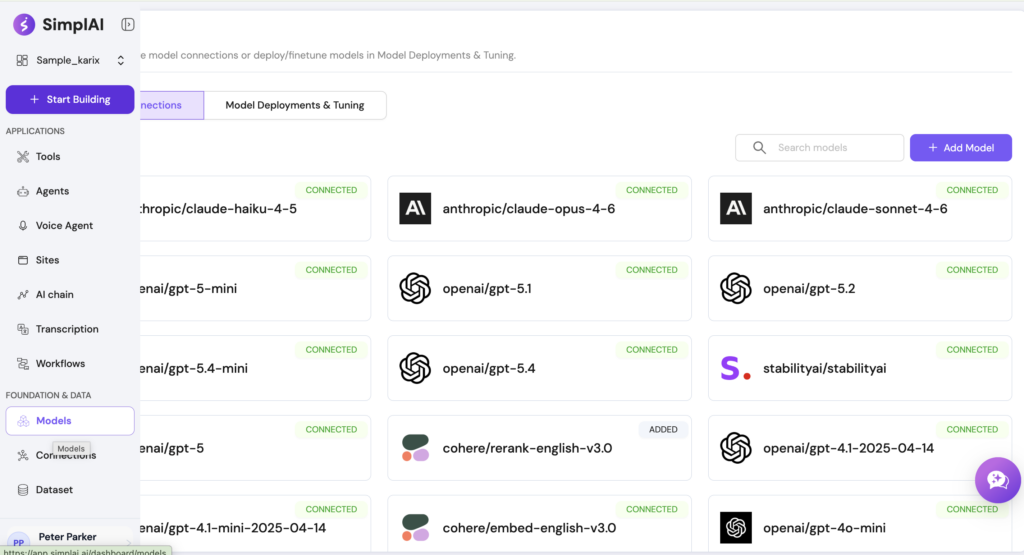Open the stabilityai/stabilityai model card
The image size is (1024, 555).
(860, 368)
